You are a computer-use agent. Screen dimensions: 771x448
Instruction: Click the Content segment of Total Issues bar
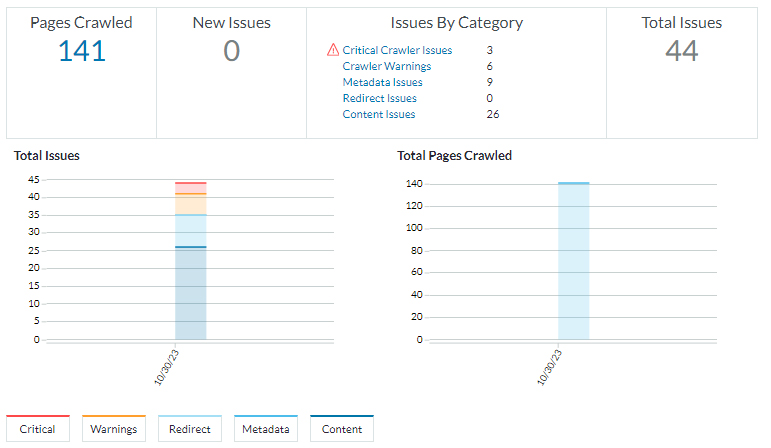pyautogui.click(x=190, y=293)
